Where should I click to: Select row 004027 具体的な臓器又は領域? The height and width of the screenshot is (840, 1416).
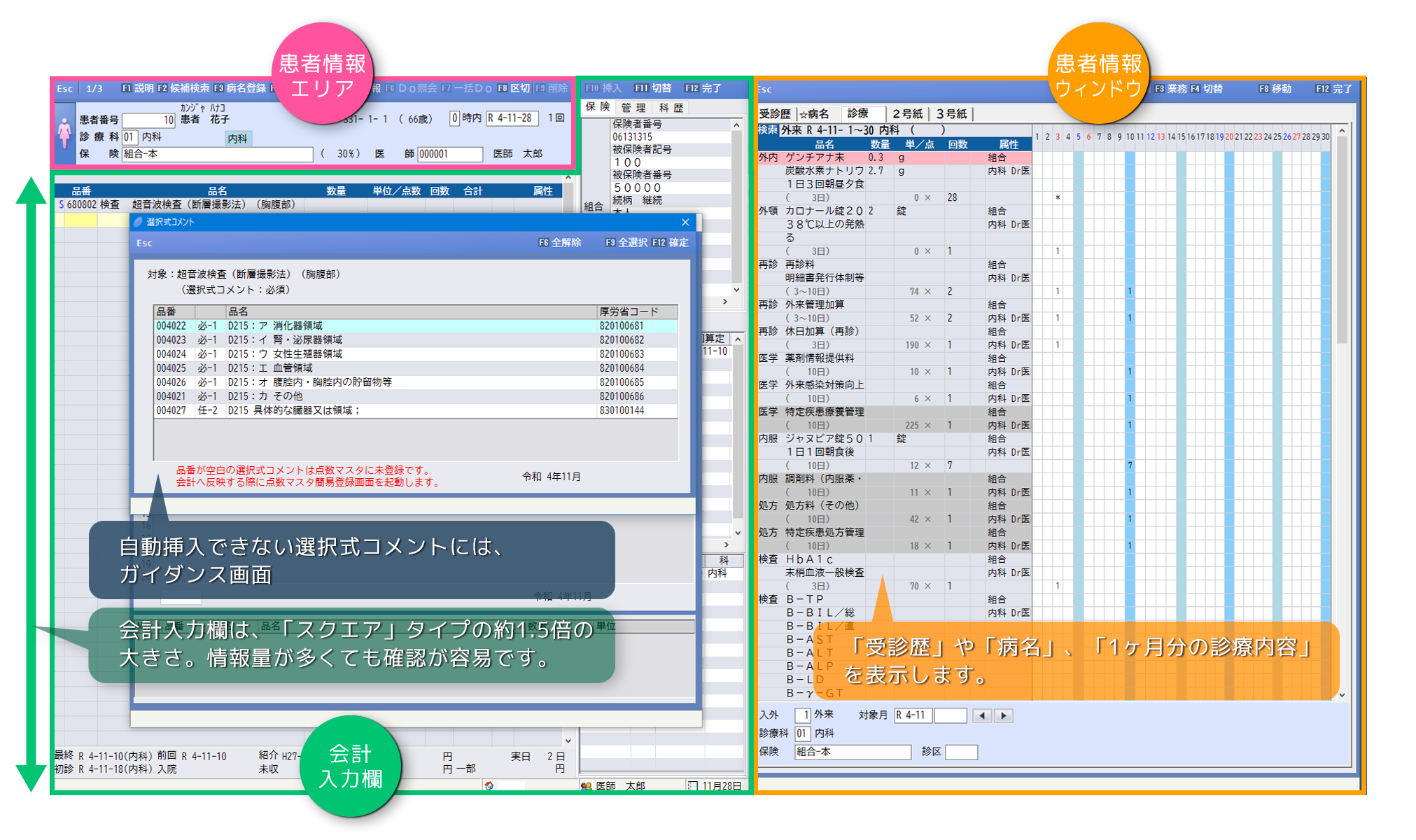(415, 410)
